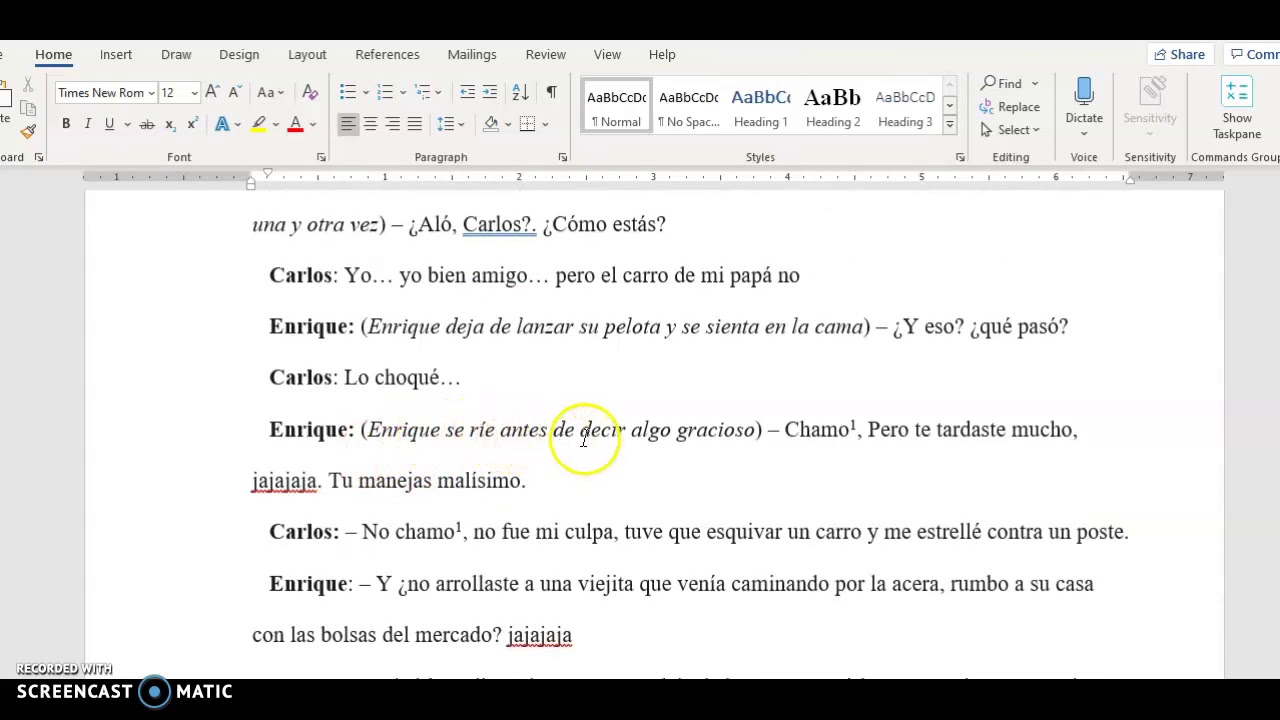This screenshot has width=1280, height=720.
Task: Increase paragraph indent
Action: pyautogui.click(x=489, y=93)
